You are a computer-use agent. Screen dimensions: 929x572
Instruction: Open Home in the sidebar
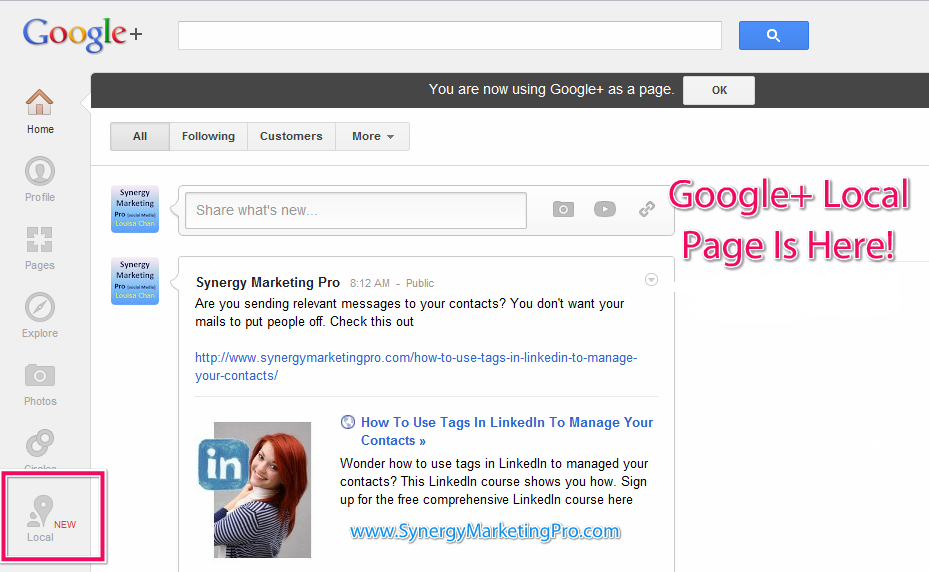pyautogui.click(x=40, y=111)
